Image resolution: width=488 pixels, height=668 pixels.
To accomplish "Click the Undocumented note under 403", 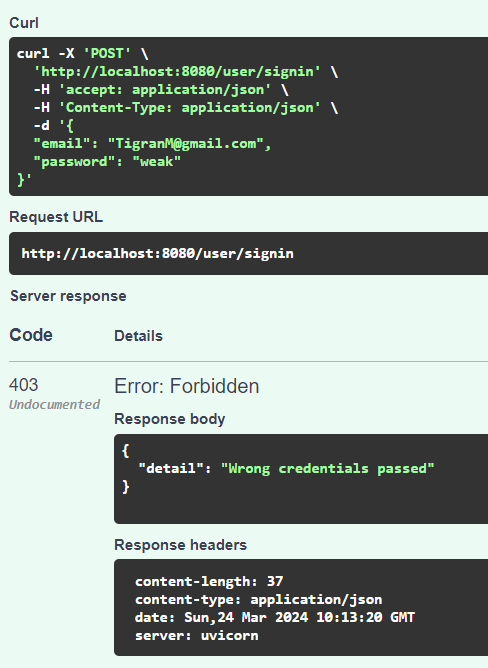I will pos(55,404).
